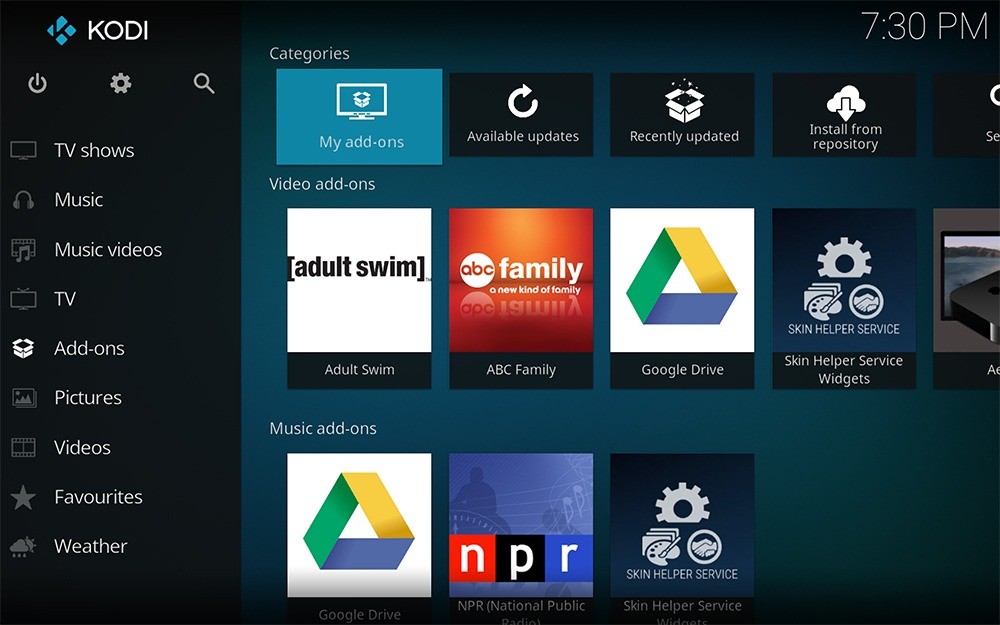
Task: Select the Music videos note icon
Action: click(24, 249)
